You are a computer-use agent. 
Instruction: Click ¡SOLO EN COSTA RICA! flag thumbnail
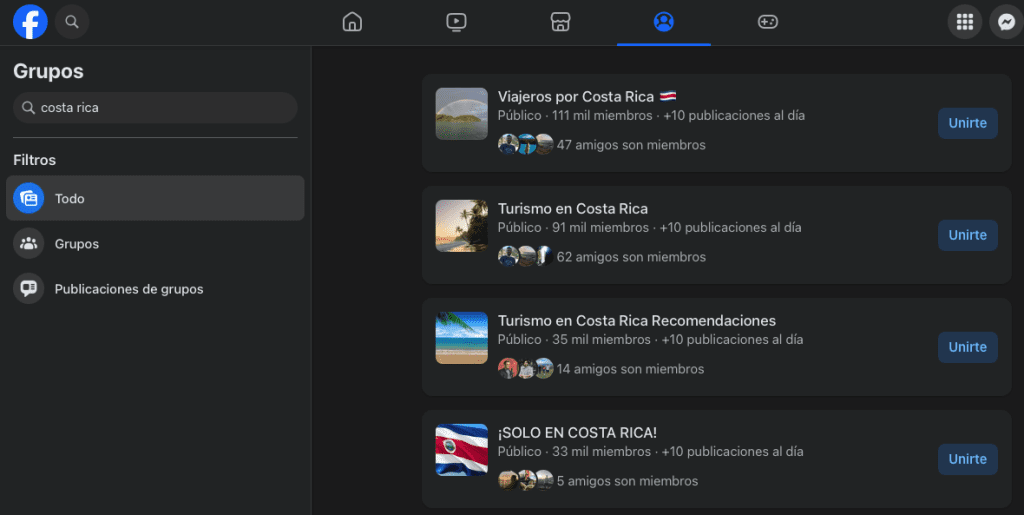pos(462,450)
